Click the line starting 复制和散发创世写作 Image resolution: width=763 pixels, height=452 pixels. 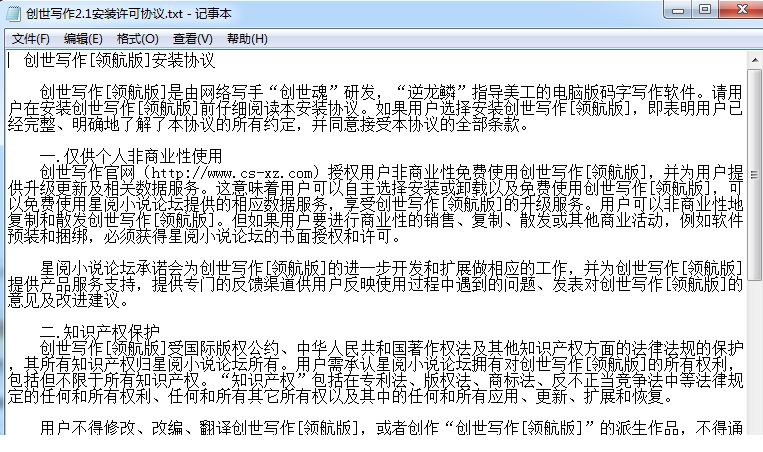[375, 221]
